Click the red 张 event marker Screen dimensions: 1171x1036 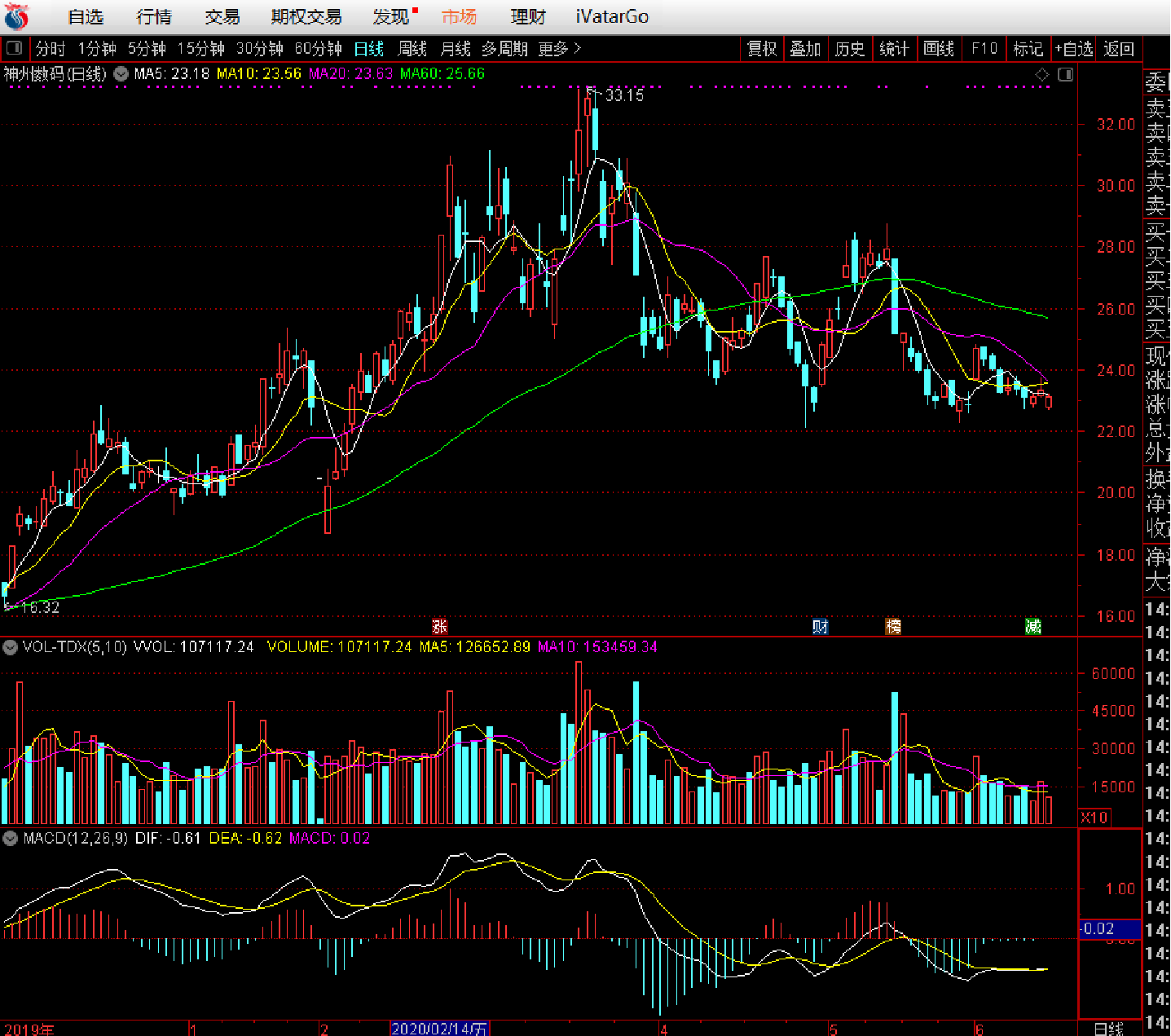click(439, 626)
